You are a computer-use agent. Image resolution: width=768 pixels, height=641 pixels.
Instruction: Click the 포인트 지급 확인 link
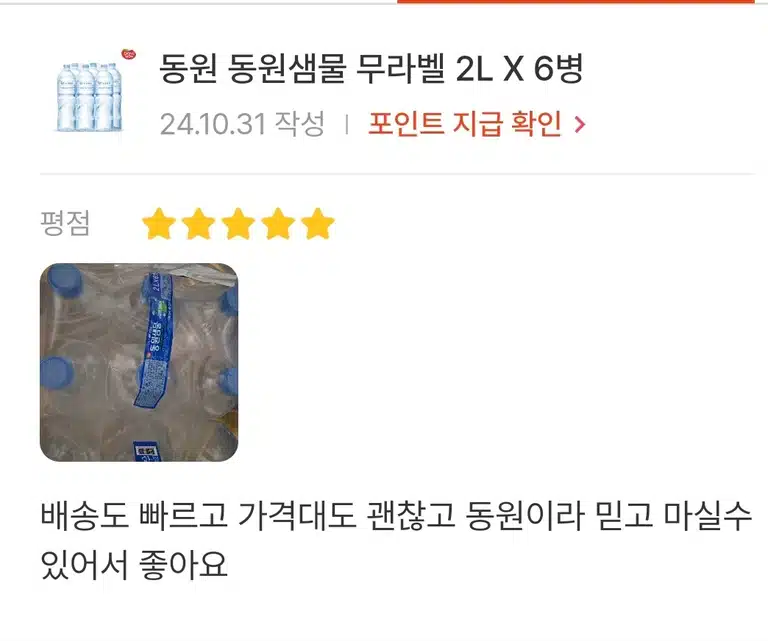click(464, 123)
